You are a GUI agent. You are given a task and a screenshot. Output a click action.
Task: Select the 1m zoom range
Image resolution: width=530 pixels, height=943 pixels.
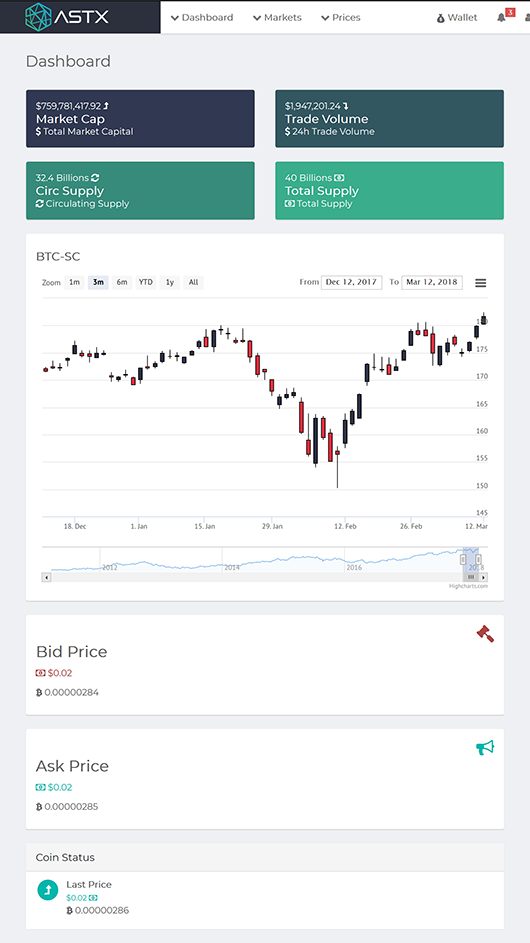click(74, 282)
